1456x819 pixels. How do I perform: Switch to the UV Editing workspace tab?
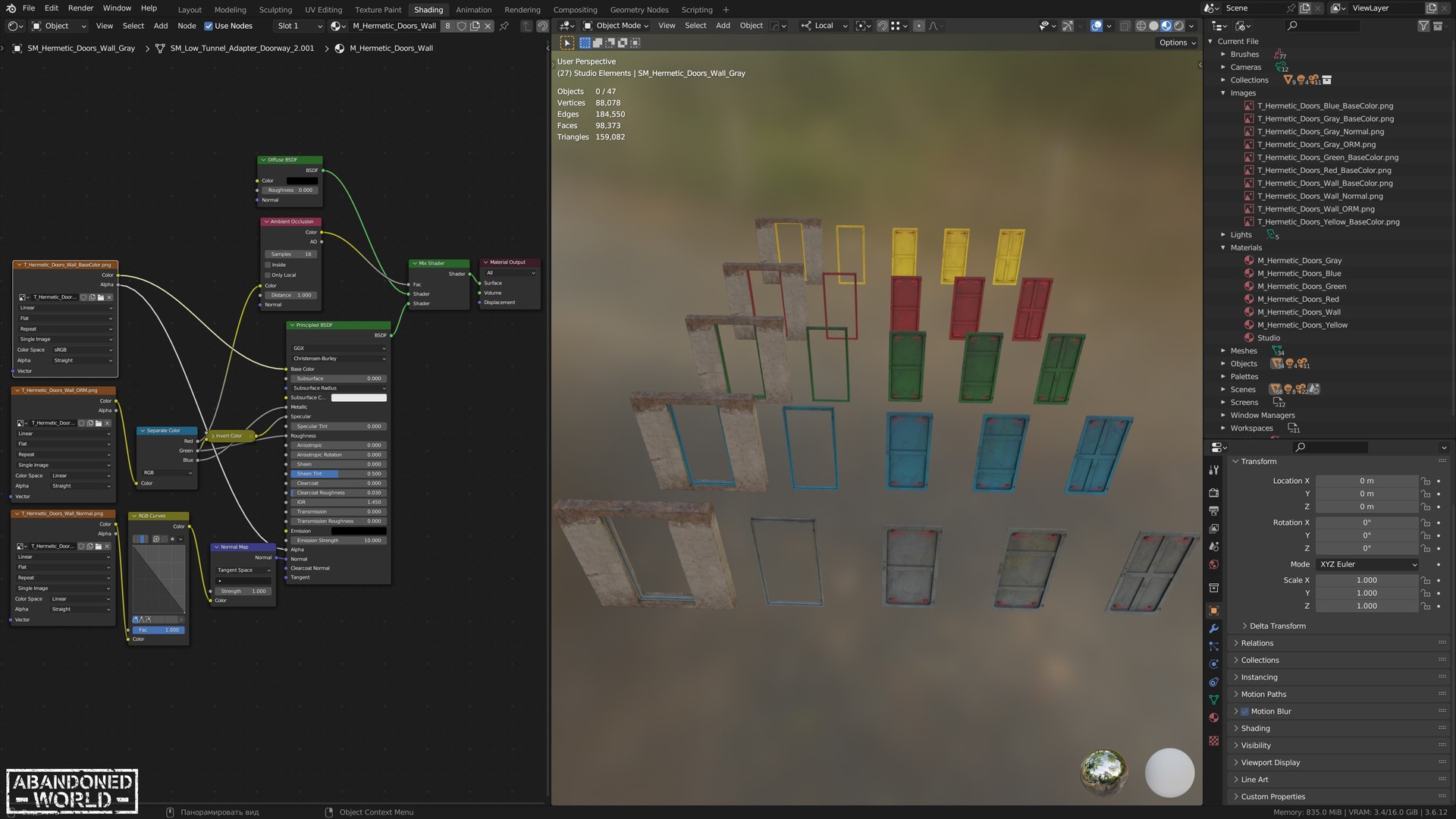(x=323, y=10)
